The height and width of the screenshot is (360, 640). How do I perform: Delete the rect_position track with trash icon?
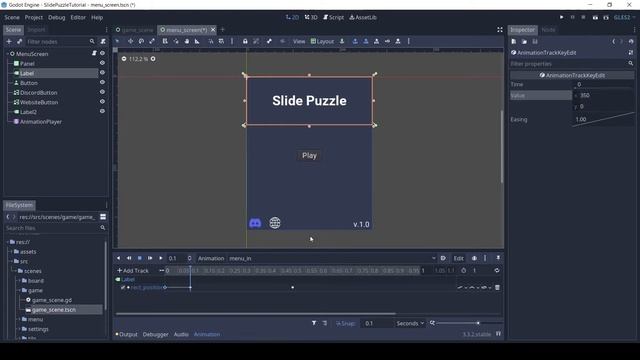(x=497, y=287)
